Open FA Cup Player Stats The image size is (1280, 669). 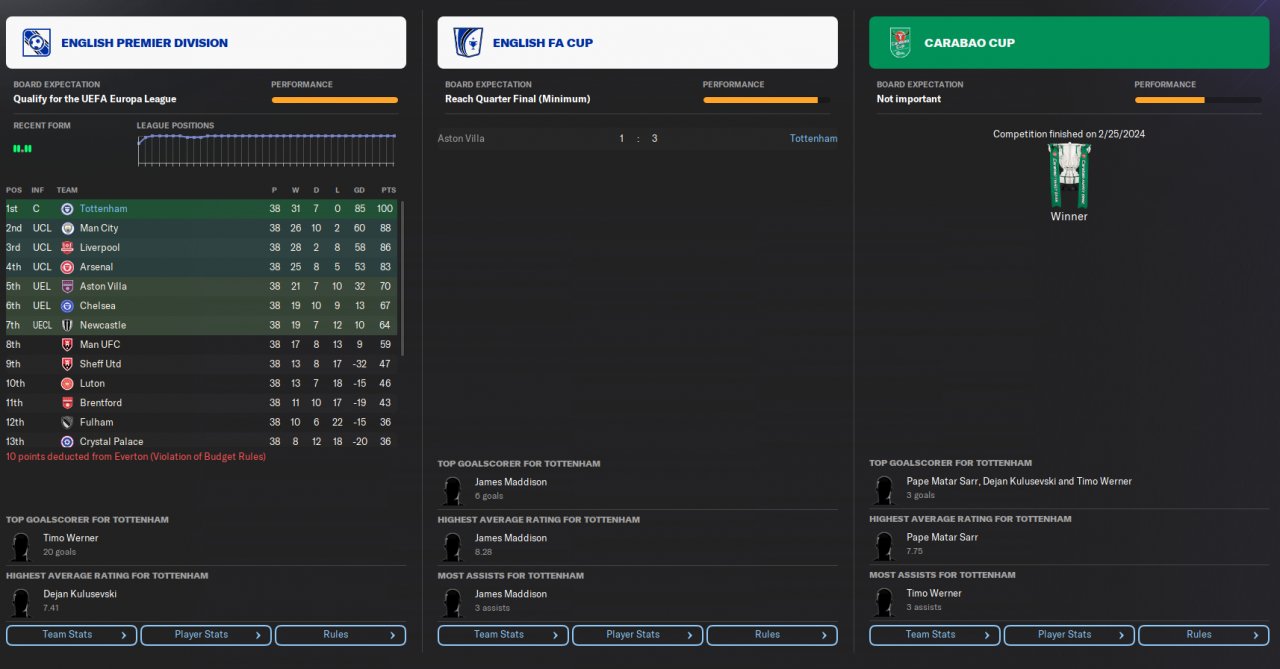[638, 635]
